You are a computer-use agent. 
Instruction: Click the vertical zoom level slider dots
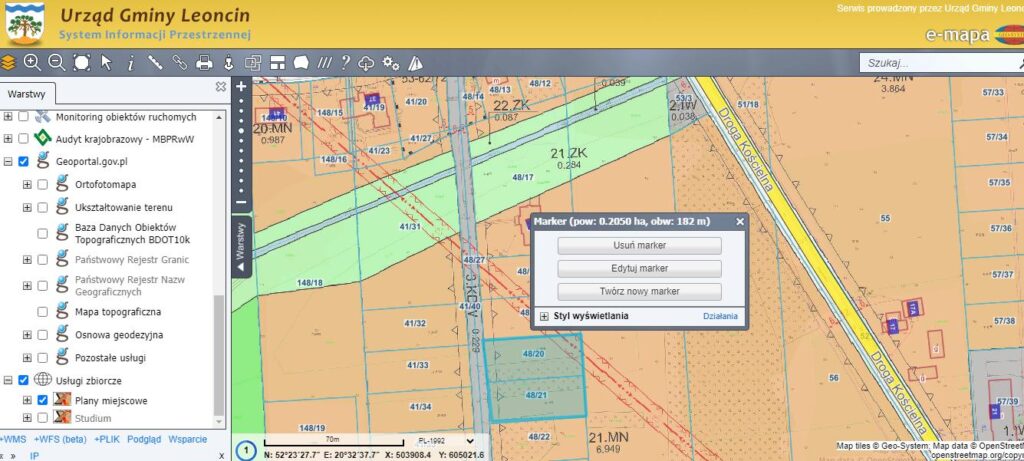tap(241, 144)
